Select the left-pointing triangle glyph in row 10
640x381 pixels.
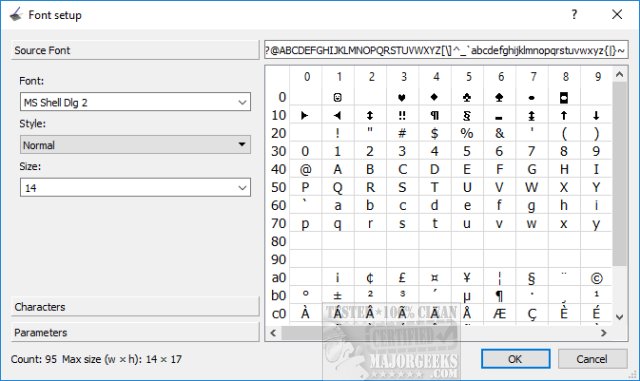(338, 115)
